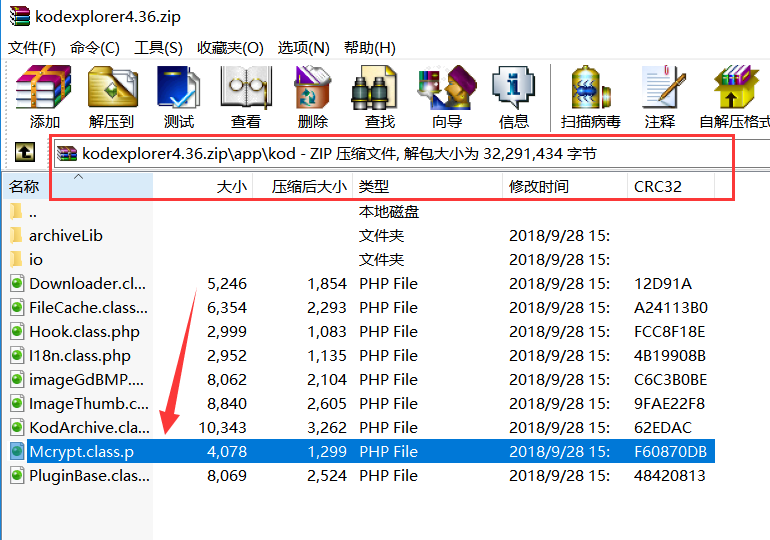
Task: Select the archiveLib folder
Action: (x=66, y=236)
